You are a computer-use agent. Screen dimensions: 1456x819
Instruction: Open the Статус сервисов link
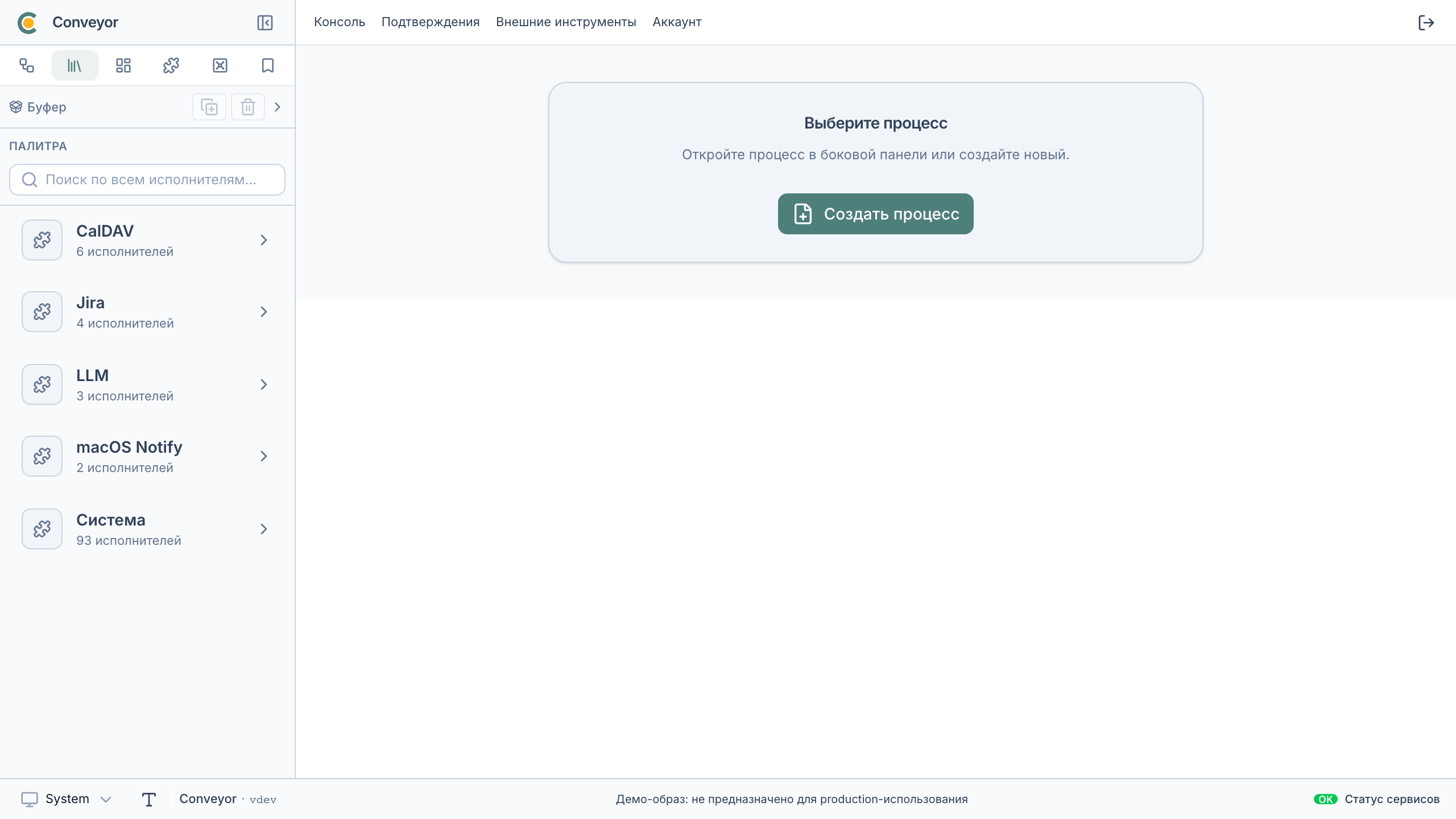(x=1392, y=799)
